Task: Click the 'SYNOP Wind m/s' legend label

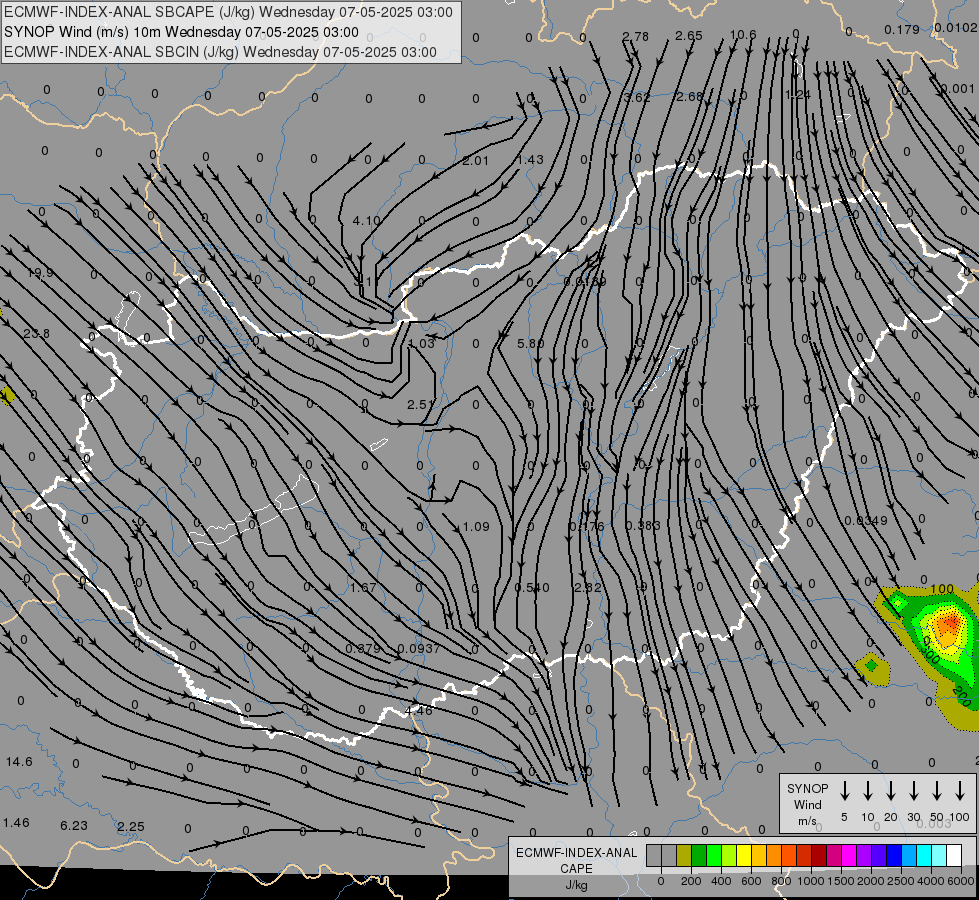Action: (x=807, y=804)
